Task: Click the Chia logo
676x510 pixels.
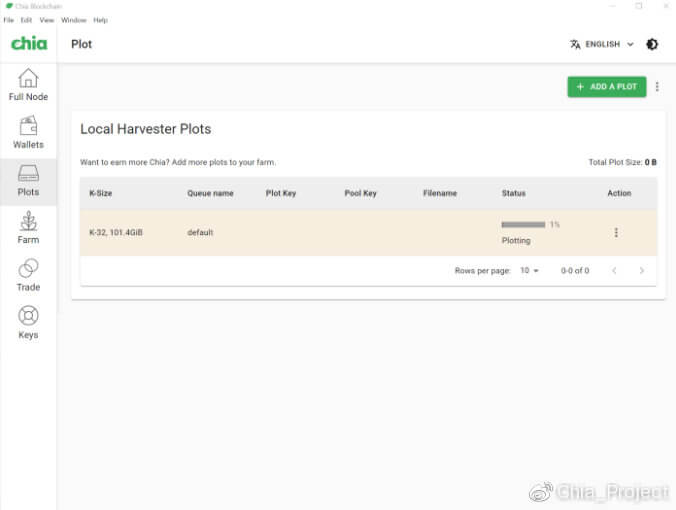Action: [29, 44]
